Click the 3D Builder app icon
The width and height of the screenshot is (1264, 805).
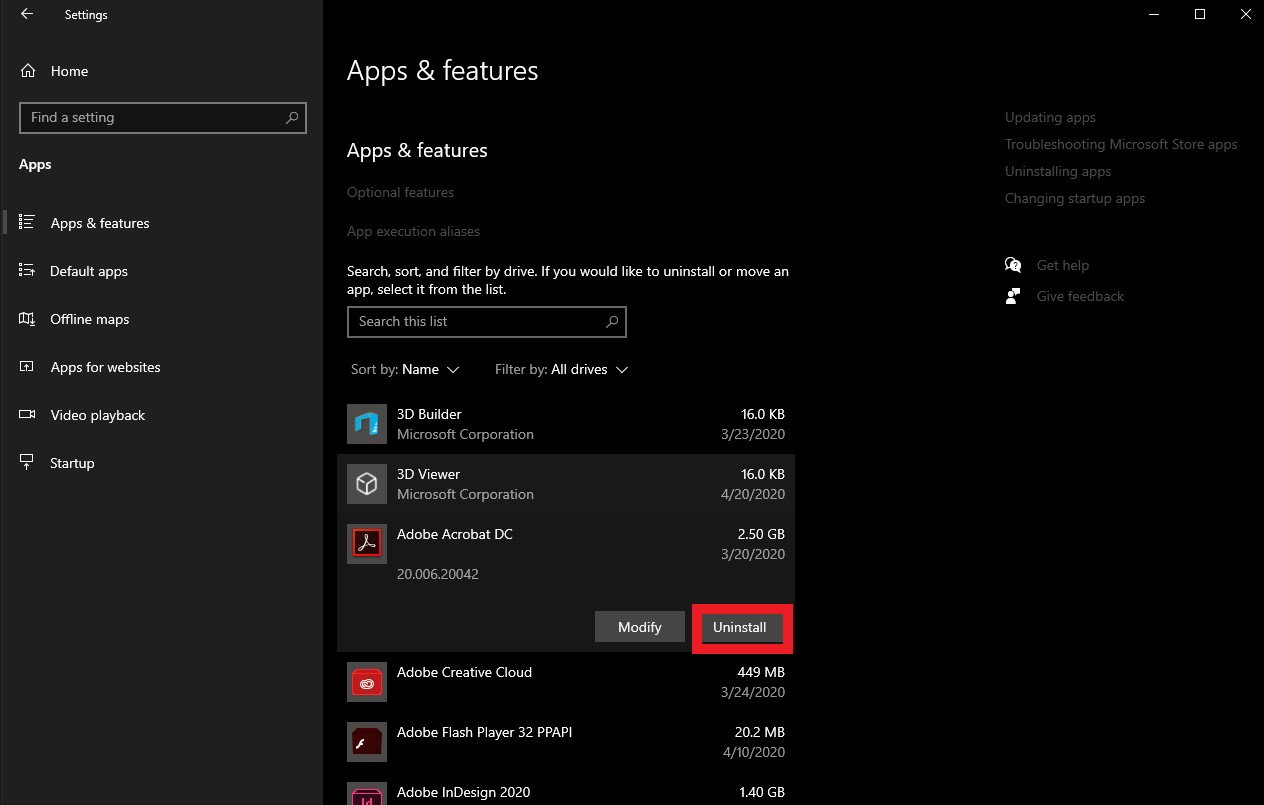(367, 424)
